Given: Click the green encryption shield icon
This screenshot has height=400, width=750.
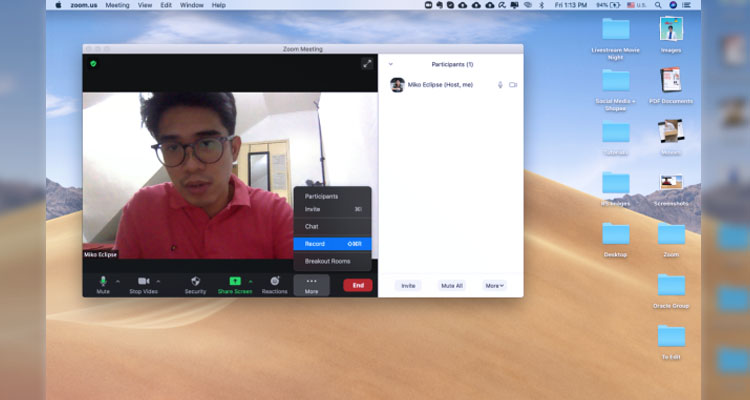Looking at the screenshot, I should pos(93,63).
